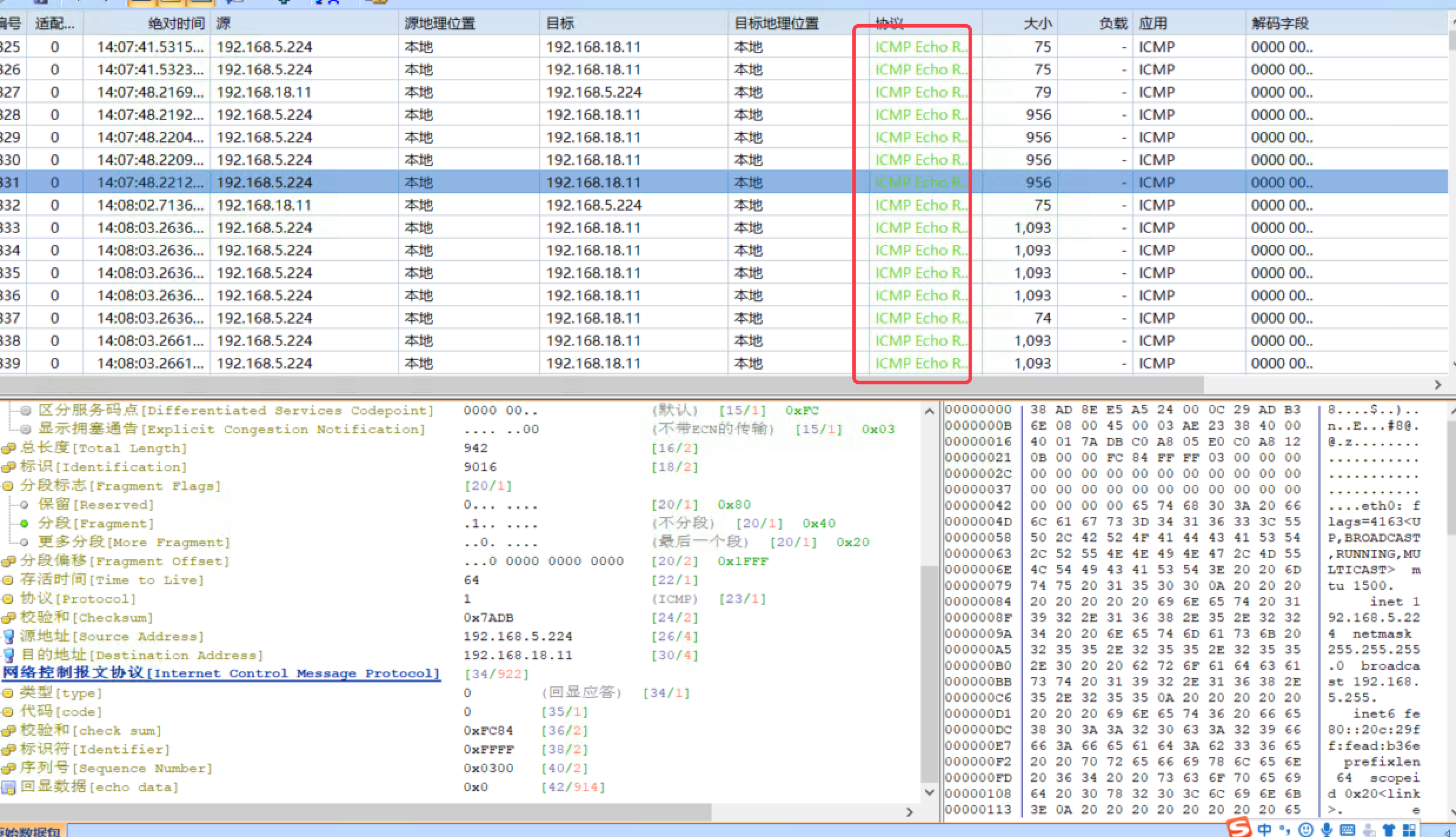Click the decode tree vertical scrollbar down arrow

[x=929, y=792]
